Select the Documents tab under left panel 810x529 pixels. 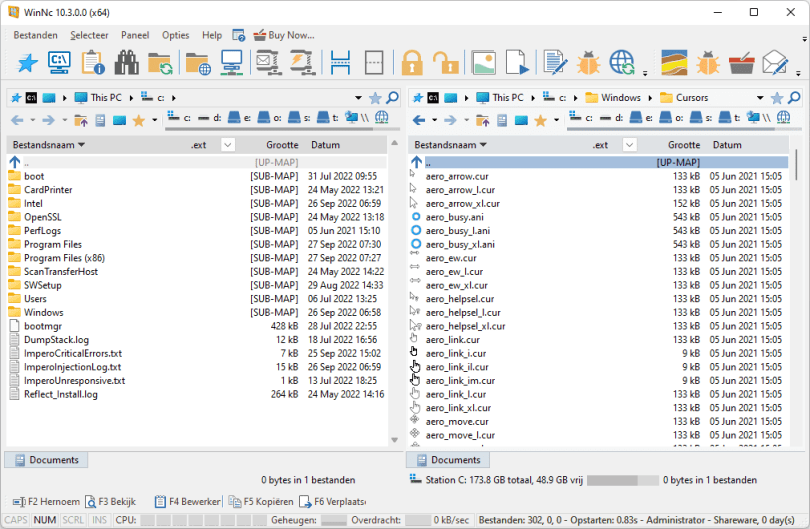pyautogui.click(x=46, y=460)
